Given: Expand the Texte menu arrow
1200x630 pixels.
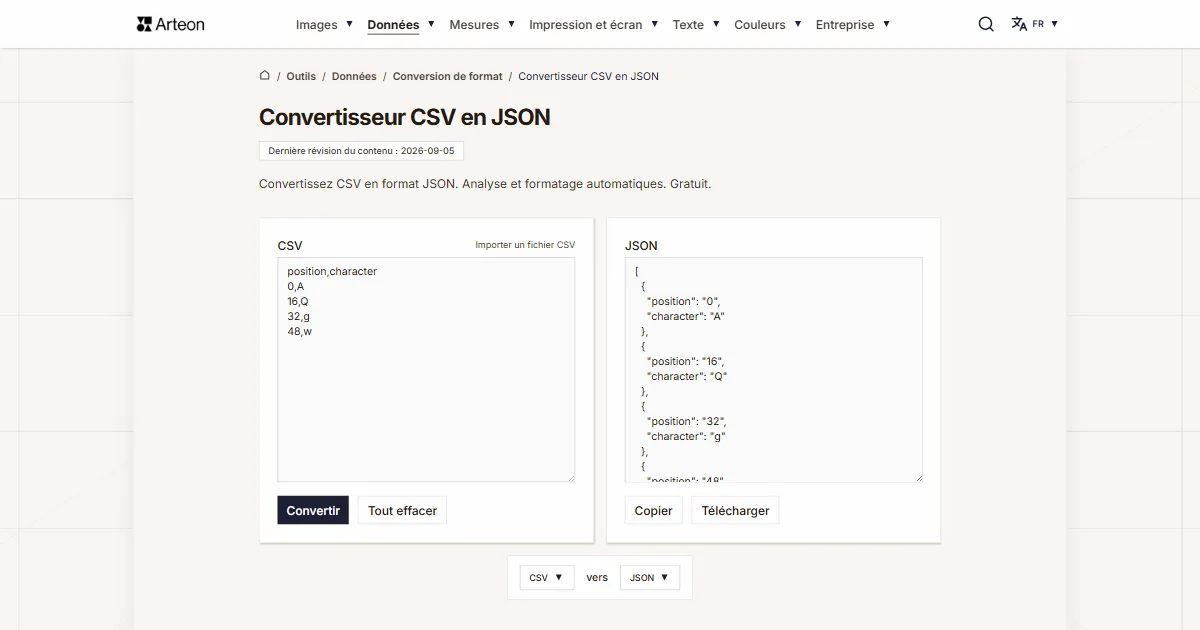Looking at the screenshot, I should pyautogui.click(x=716, y=24).
